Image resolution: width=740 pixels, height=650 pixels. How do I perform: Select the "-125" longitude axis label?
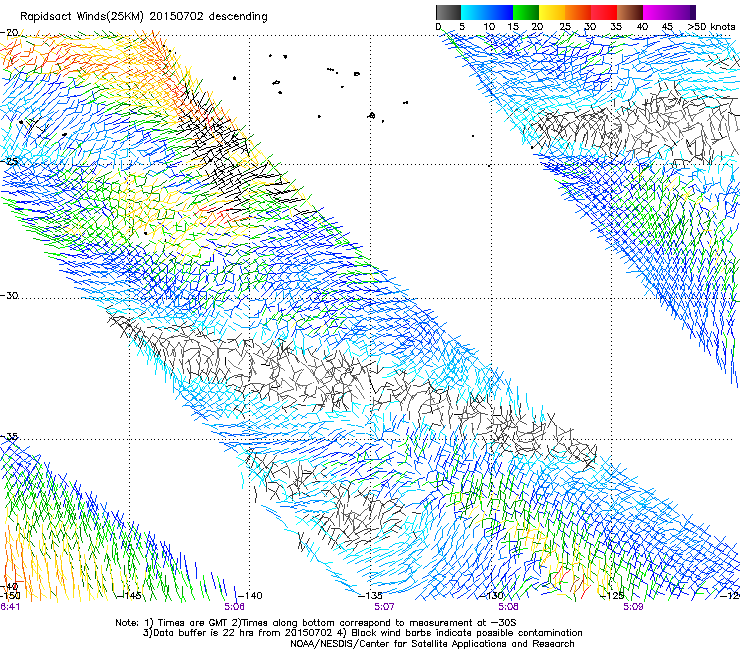612,595
